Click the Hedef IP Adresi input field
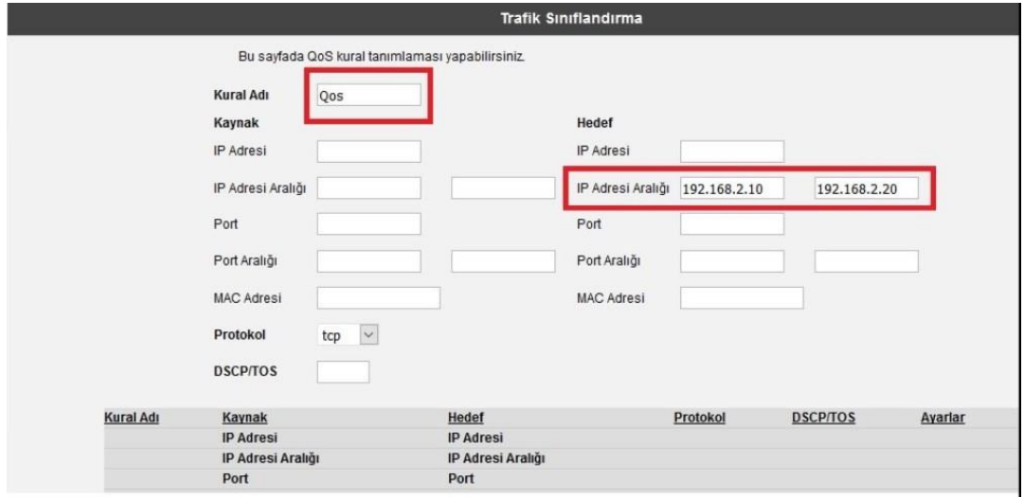The height and width of the screenshot is (497, 1024). (732, 152)
